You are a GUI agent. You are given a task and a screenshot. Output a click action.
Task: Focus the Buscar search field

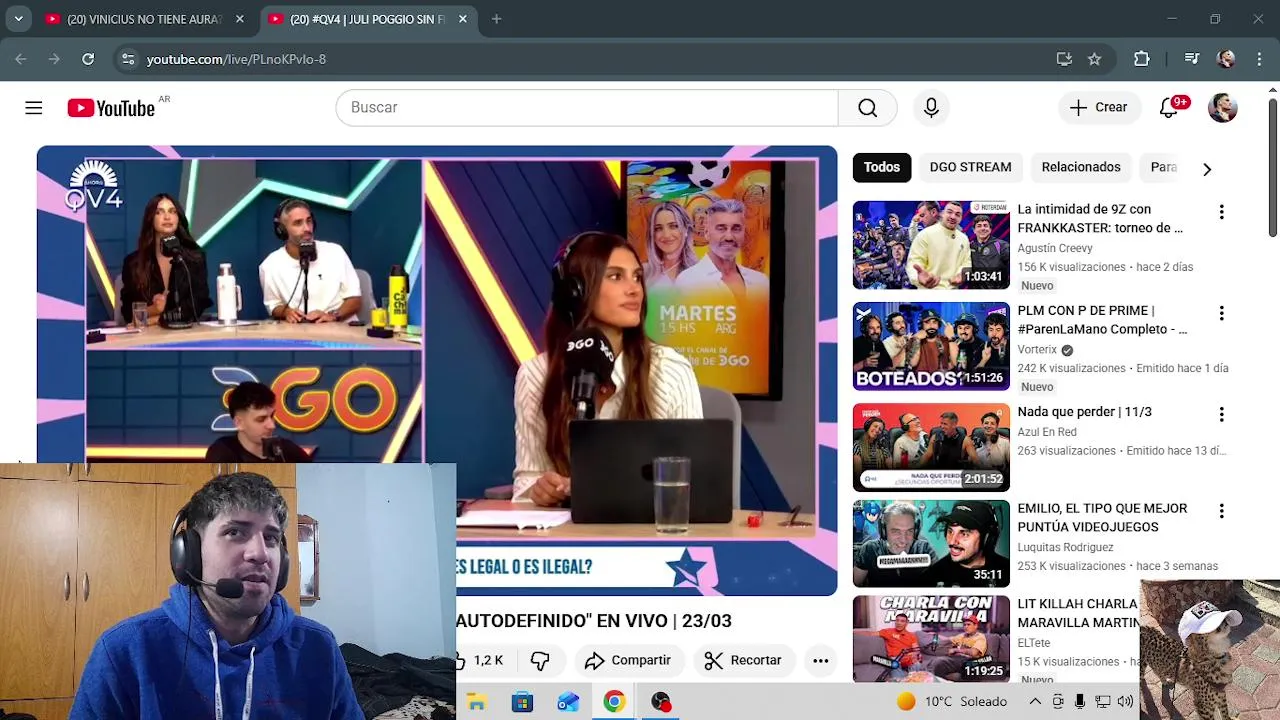(x=587, y=108)
